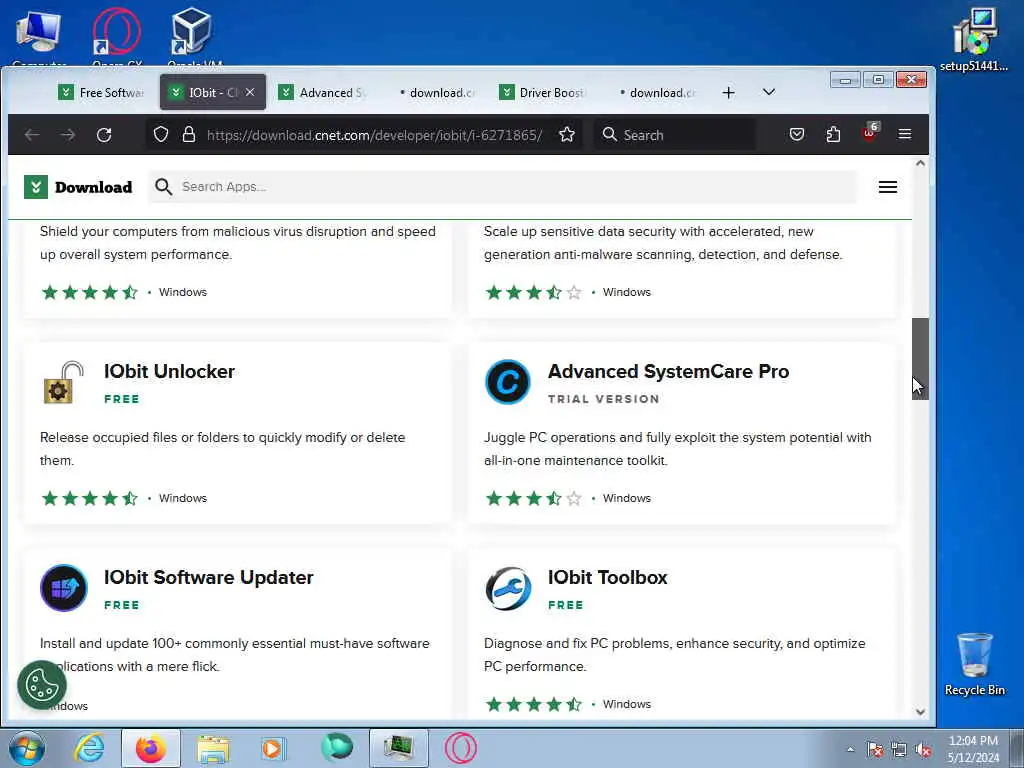Switch to the Advanced S tab
The height and width of the screenshot is (768, 1024).
tap(323, 93)
